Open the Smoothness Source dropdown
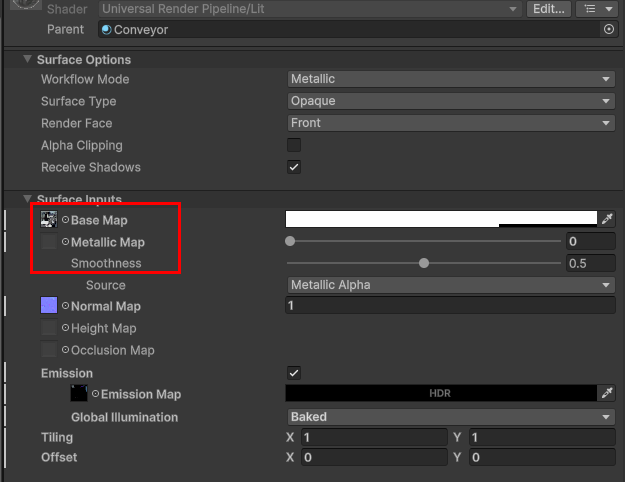This screenshot has height=482, width=625. point(451,285)
